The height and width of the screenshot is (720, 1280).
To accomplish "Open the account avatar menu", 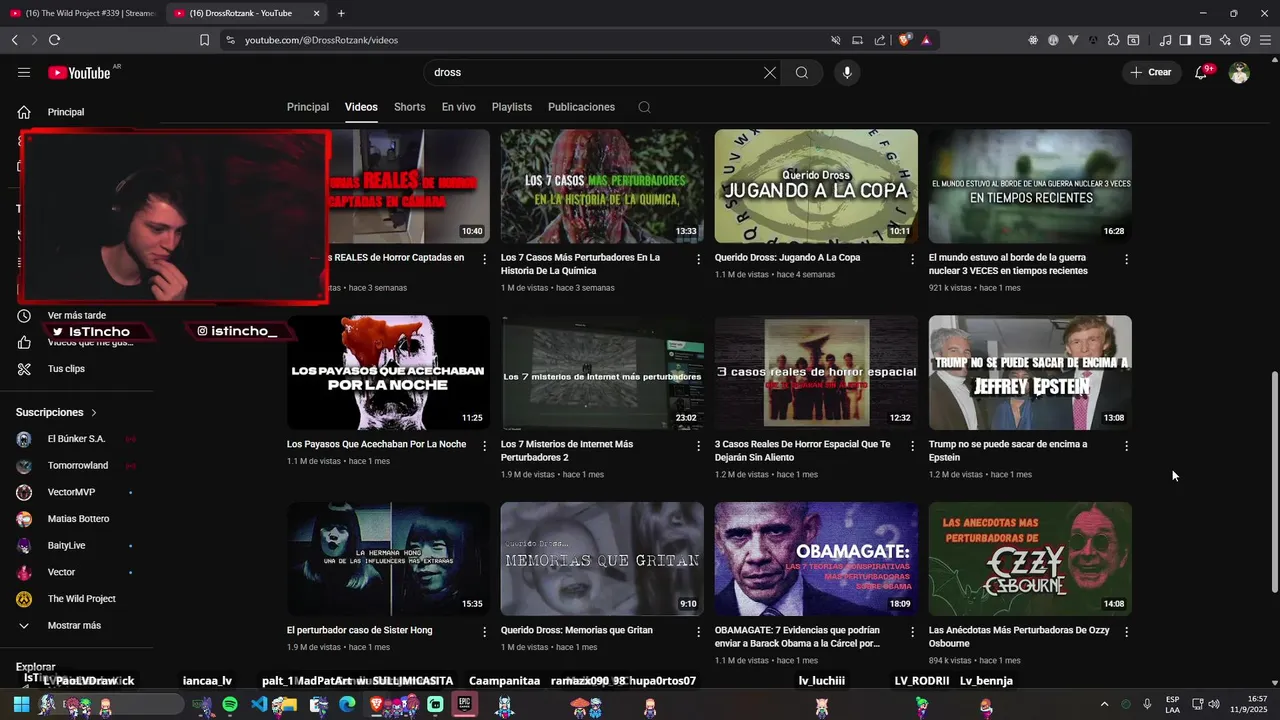I will pos(1239,72).
